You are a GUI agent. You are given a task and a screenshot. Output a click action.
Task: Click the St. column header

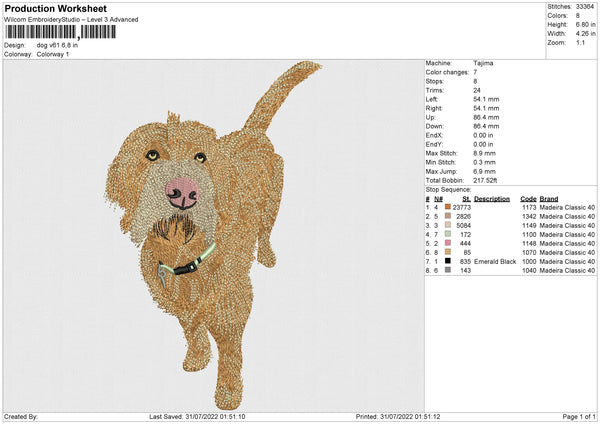(467, 198)
